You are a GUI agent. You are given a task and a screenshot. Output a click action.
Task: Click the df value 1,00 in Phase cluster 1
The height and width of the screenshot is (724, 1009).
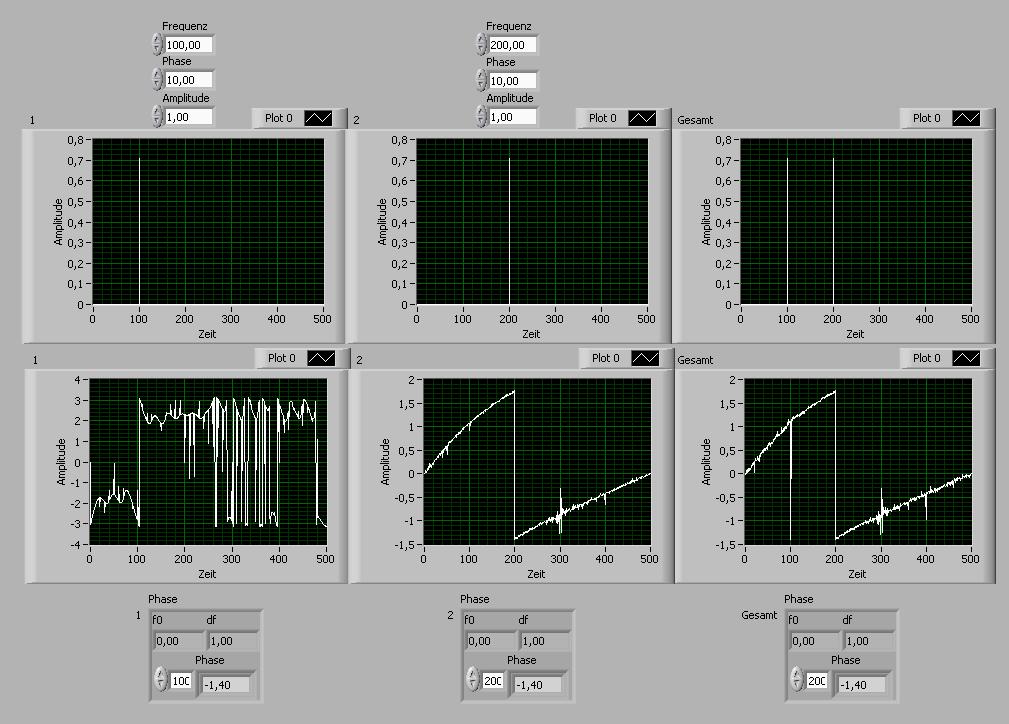coord(232,641)
